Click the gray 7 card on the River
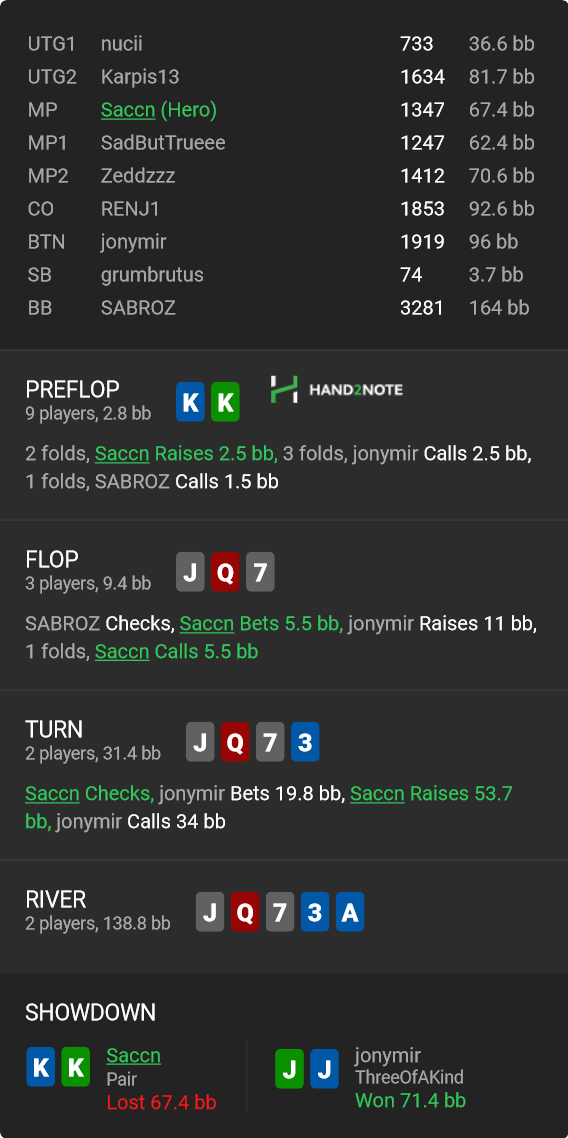Screen dimensions: 568x1138 pos(280,912)
